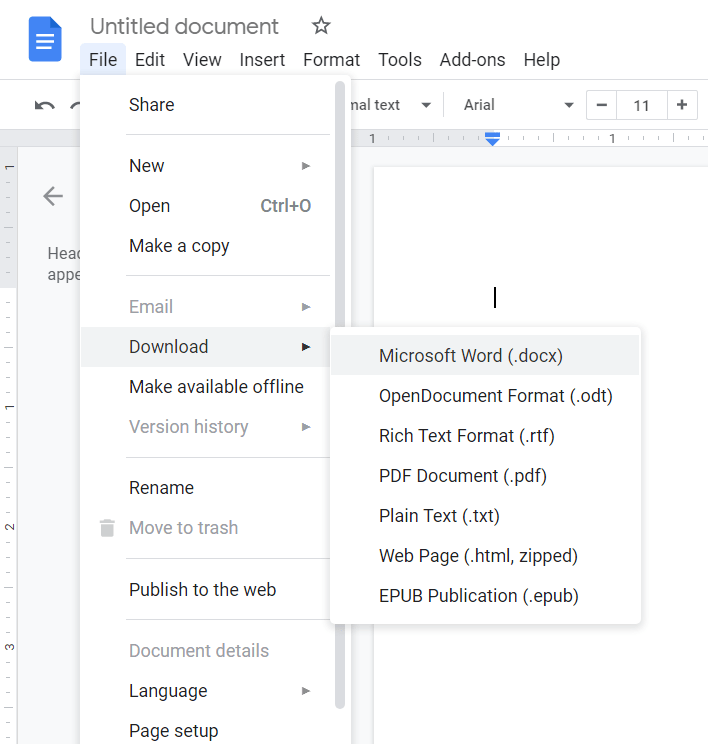Download as Plain Text (.txt)
The image size is (708, 744).
(x=485, y=515)
